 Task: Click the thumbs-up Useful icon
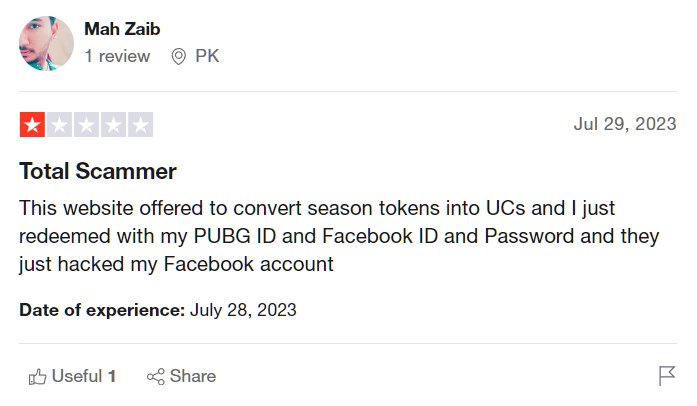coord(37,377)
